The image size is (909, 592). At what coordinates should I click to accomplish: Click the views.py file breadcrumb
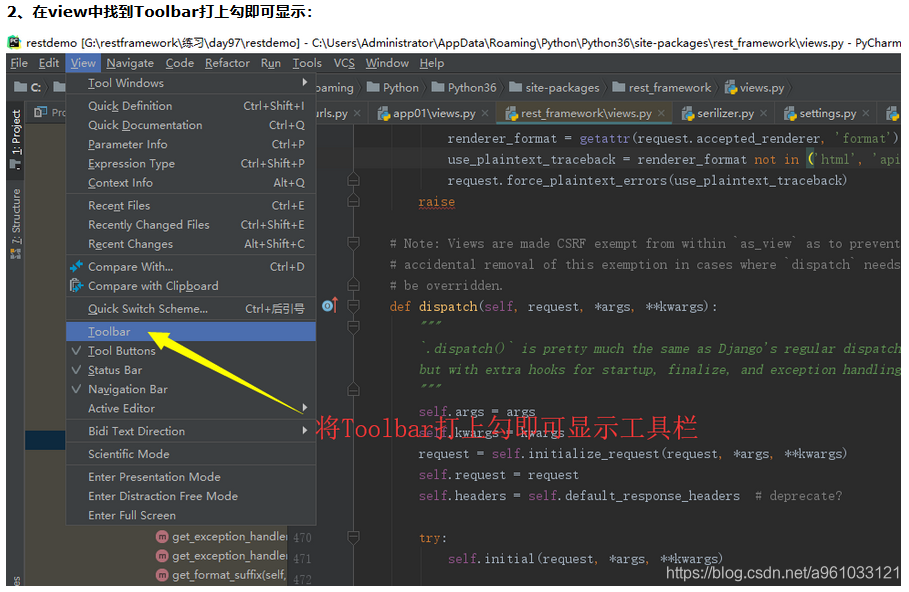(x=754, y=88)
